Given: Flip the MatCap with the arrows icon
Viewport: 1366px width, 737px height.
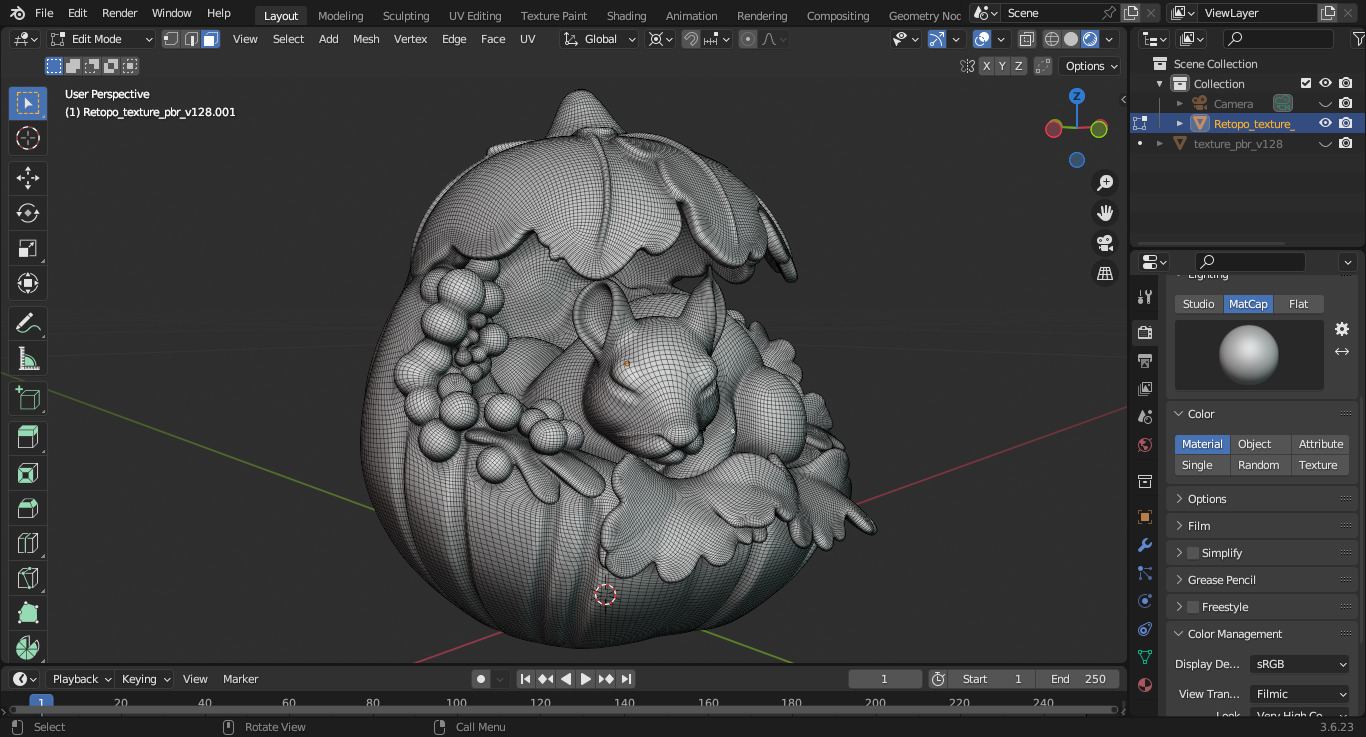Looking at the screenshot, I should [x=1342, y=351].
